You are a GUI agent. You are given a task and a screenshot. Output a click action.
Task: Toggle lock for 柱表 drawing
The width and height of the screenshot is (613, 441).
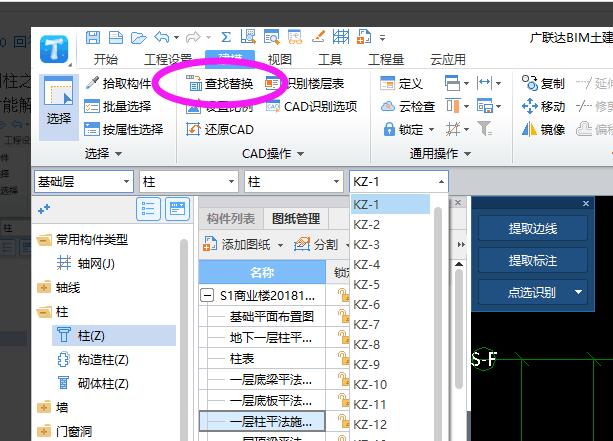pos(343,358)
